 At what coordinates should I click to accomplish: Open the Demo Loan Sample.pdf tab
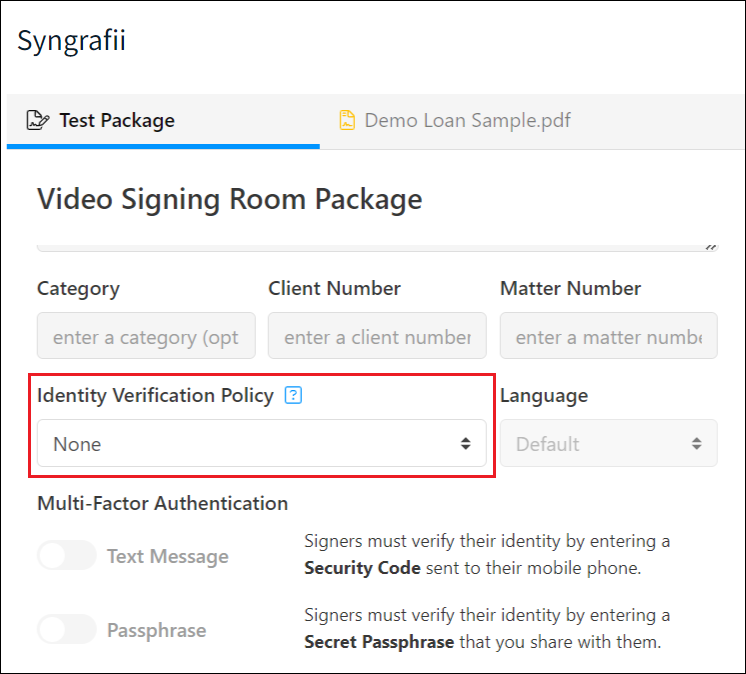(455, 121)
